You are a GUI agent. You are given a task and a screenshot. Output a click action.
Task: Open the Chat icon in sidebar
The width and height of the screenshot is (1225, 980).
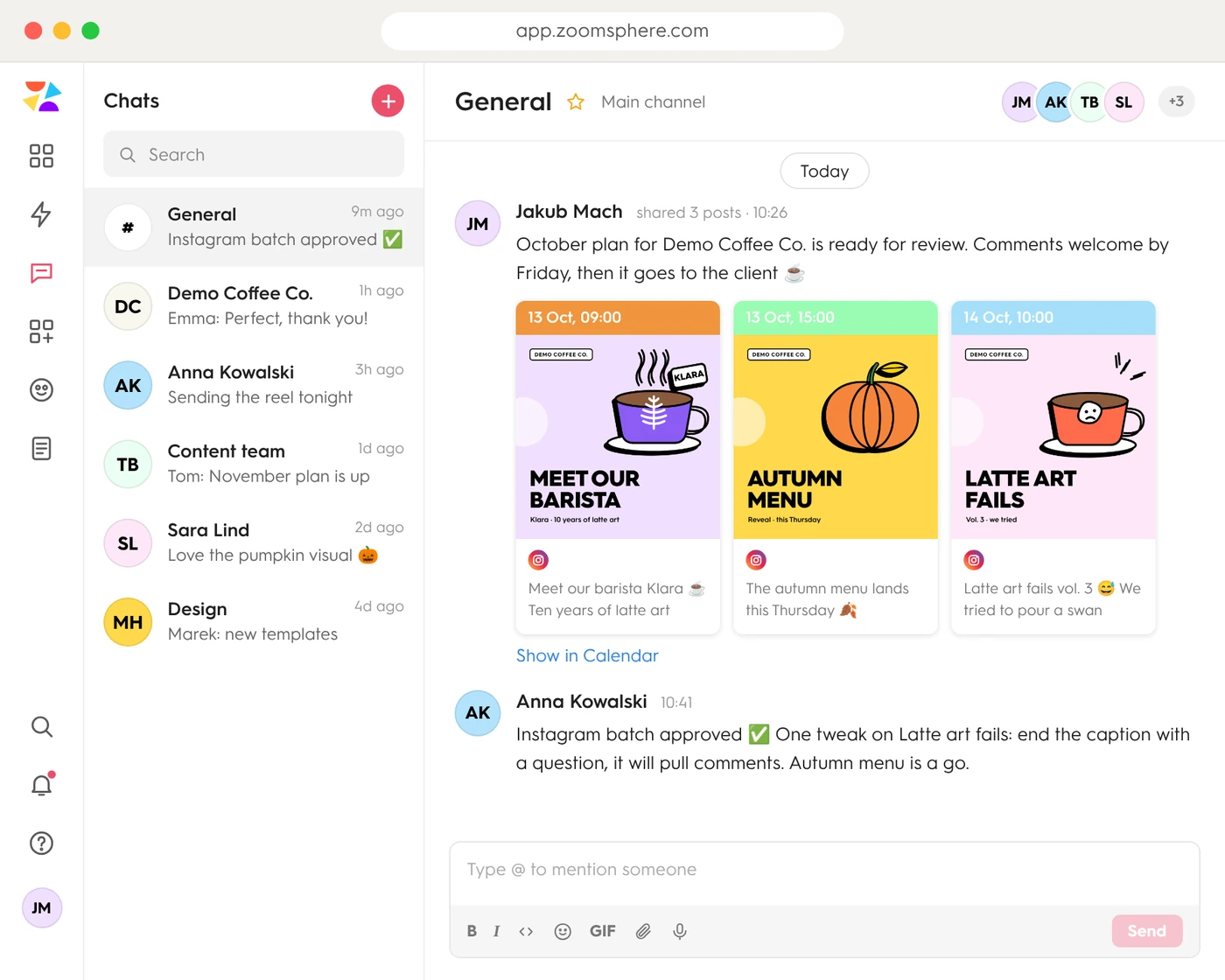pos(41,273)
